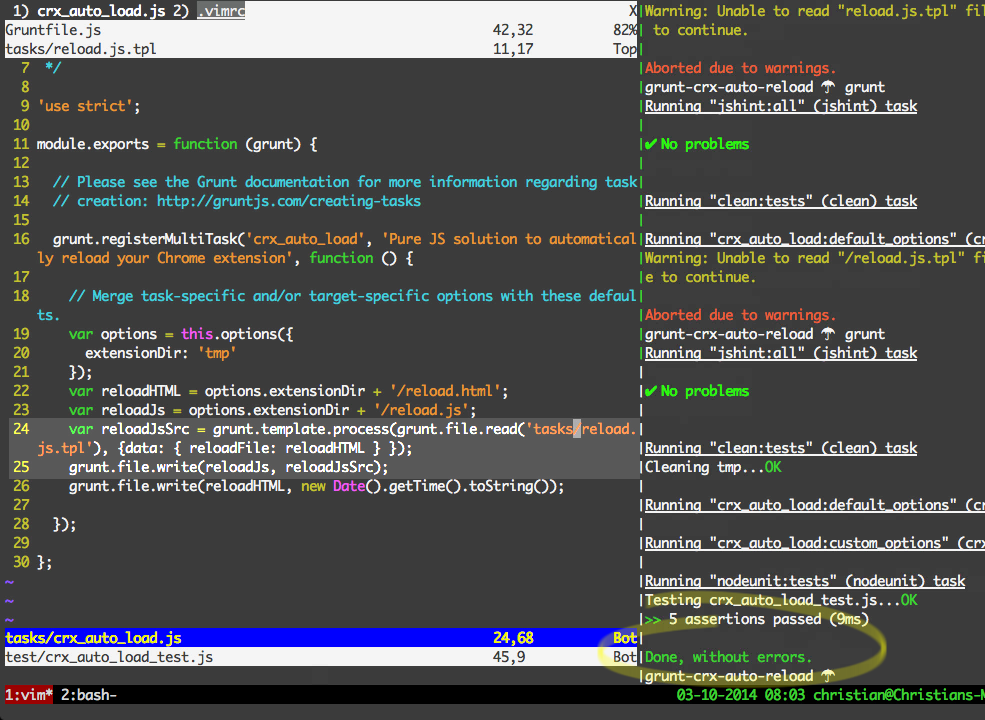The height and width of the screenshot is (720, 985).
Task: Select tmux window 1:vim*
Action: click(29, 695)
